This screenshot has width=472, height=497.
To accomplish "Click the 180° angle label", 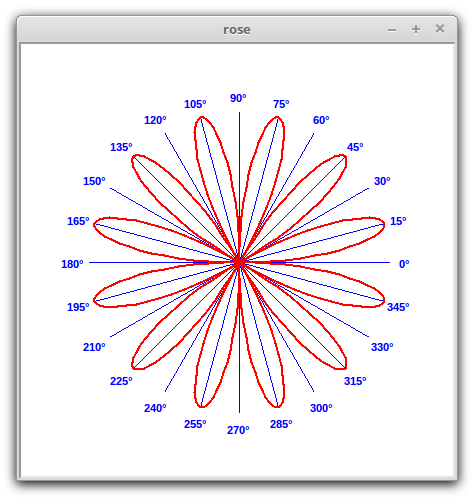I will pyautogui.click(x=72, y=264).
